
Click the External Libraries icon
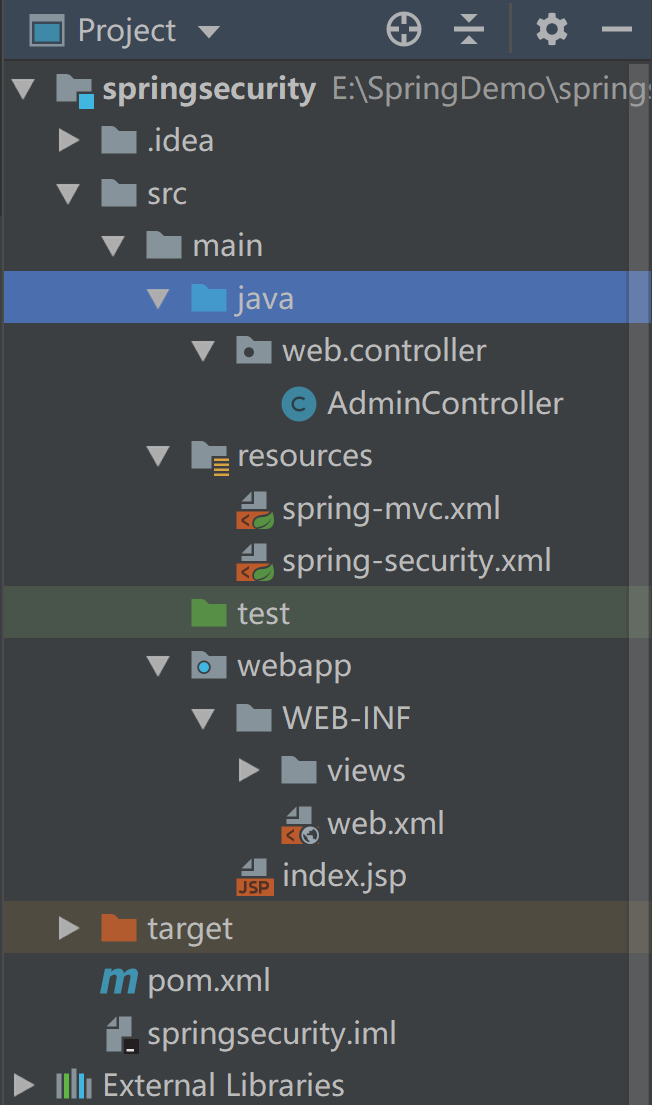[74, 1085]
